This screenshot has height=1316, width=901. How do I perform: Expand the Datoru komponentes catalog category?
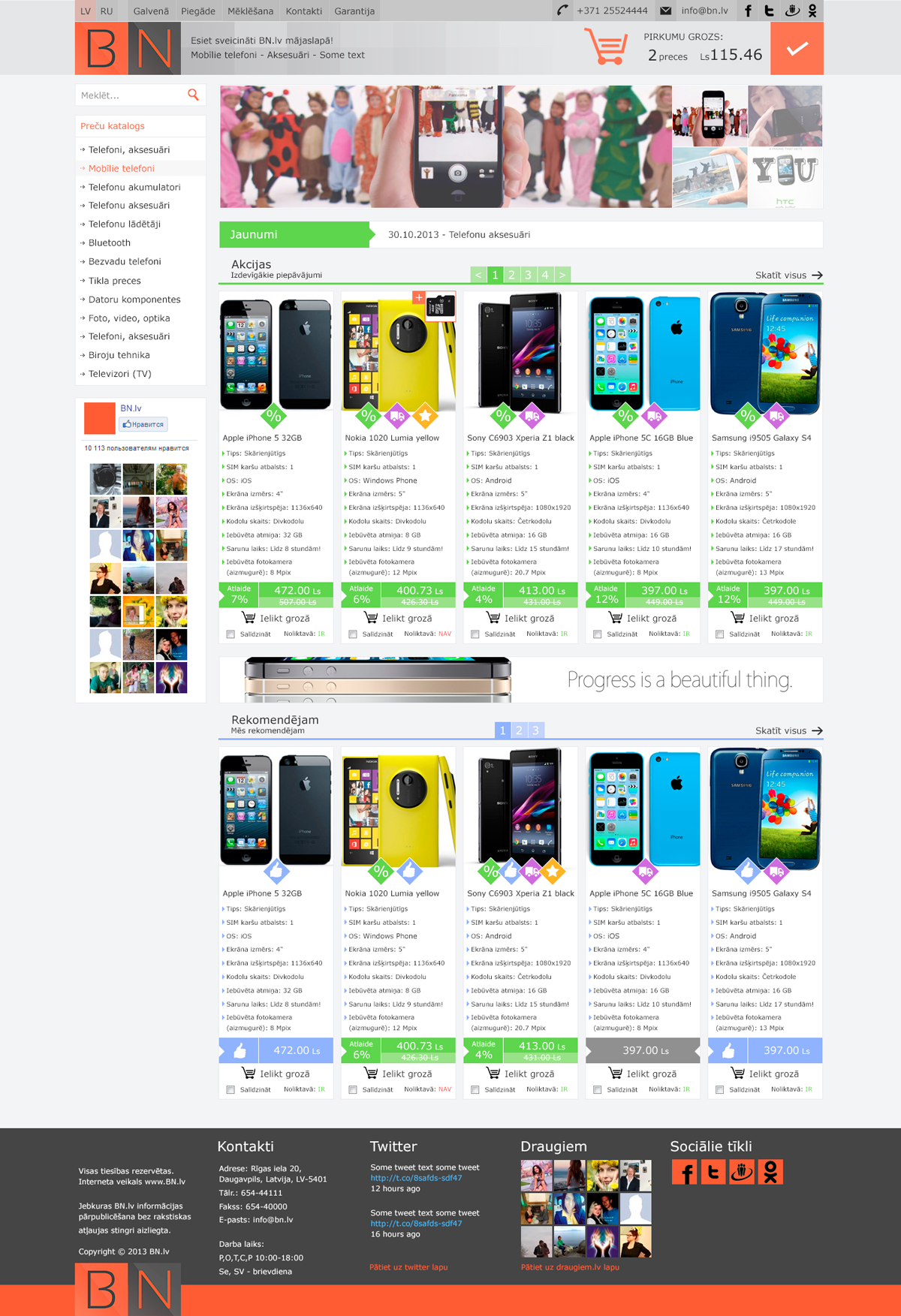(x=134, y=300)
